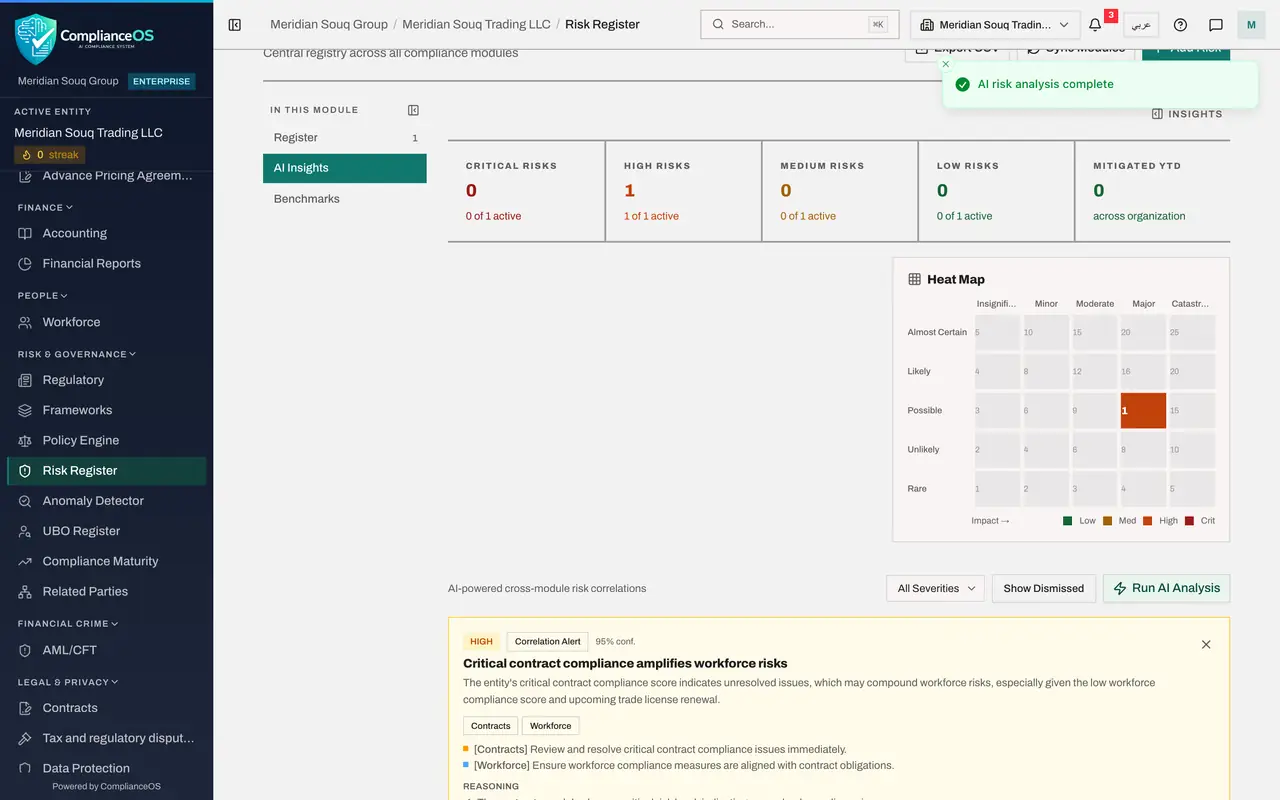The height and width of the screenshot is (800, 1280).
Task: Collapse the People sidebar section
Action: tap(43, 296)
